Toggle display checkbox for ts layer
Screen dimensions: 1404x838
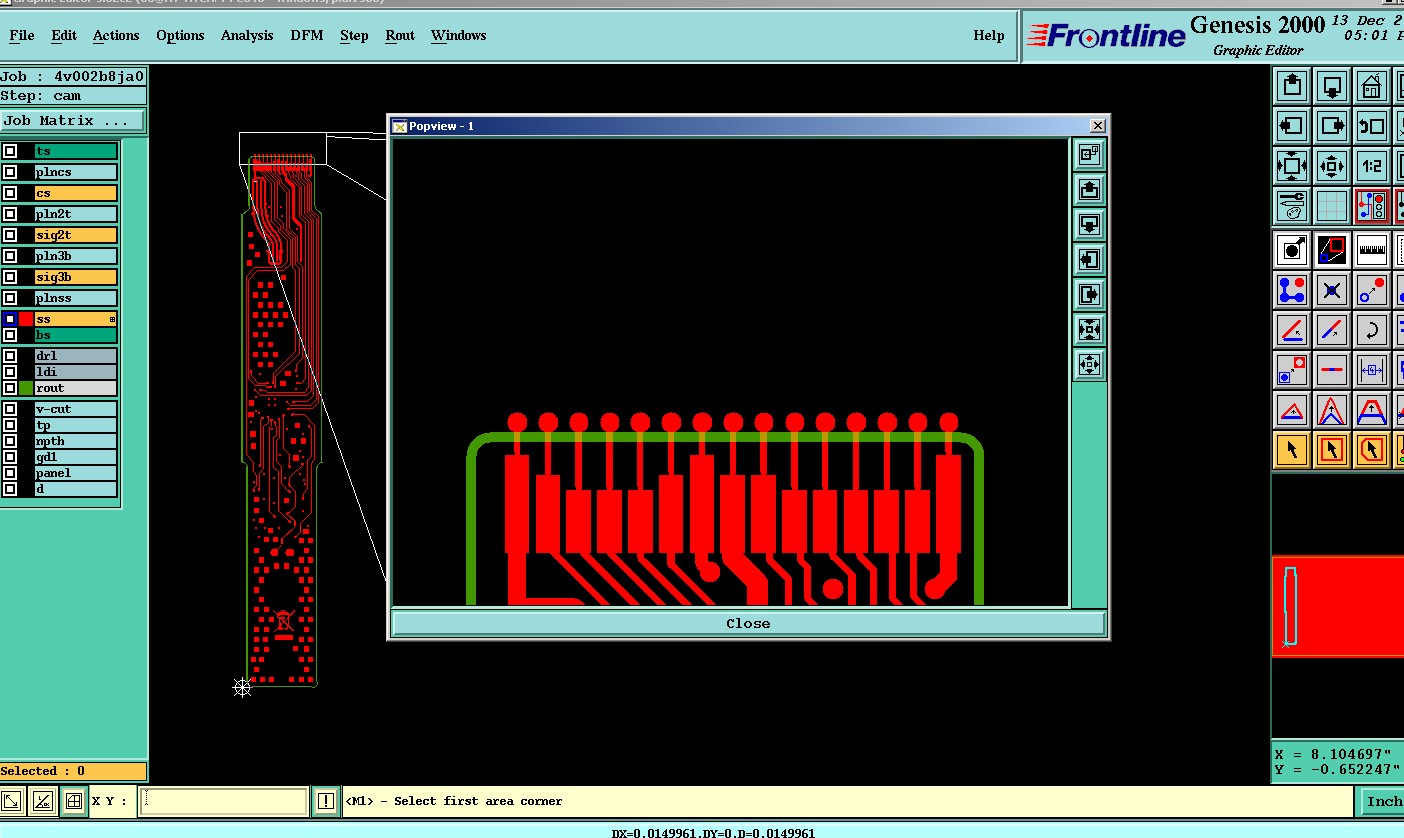10,151
